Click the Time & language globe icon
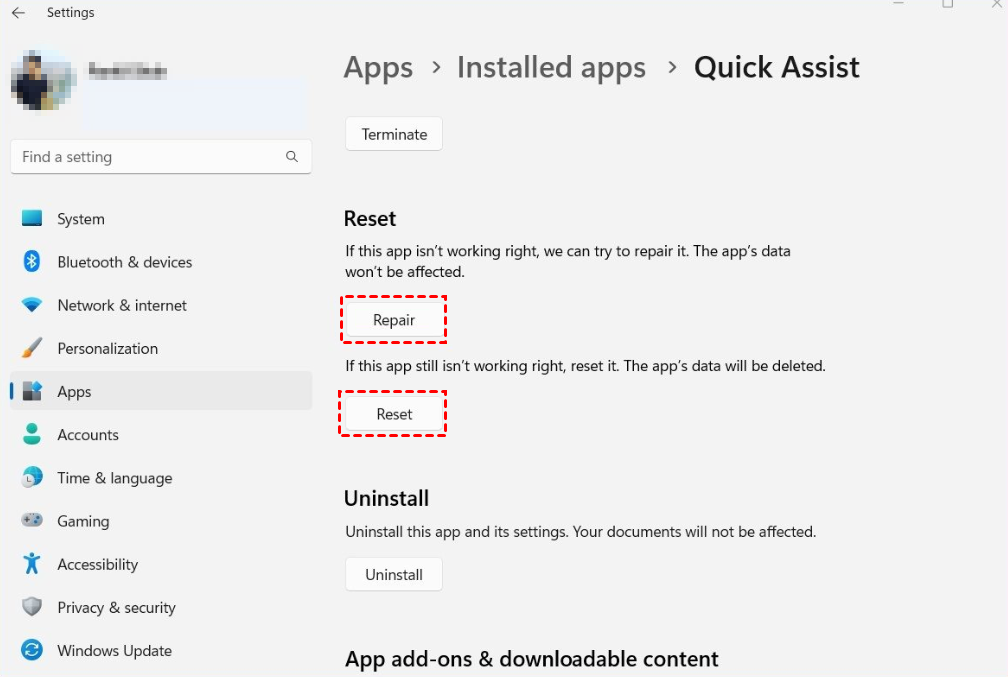Viewport: 1008px width, 677px height. (x=32, y=478)
